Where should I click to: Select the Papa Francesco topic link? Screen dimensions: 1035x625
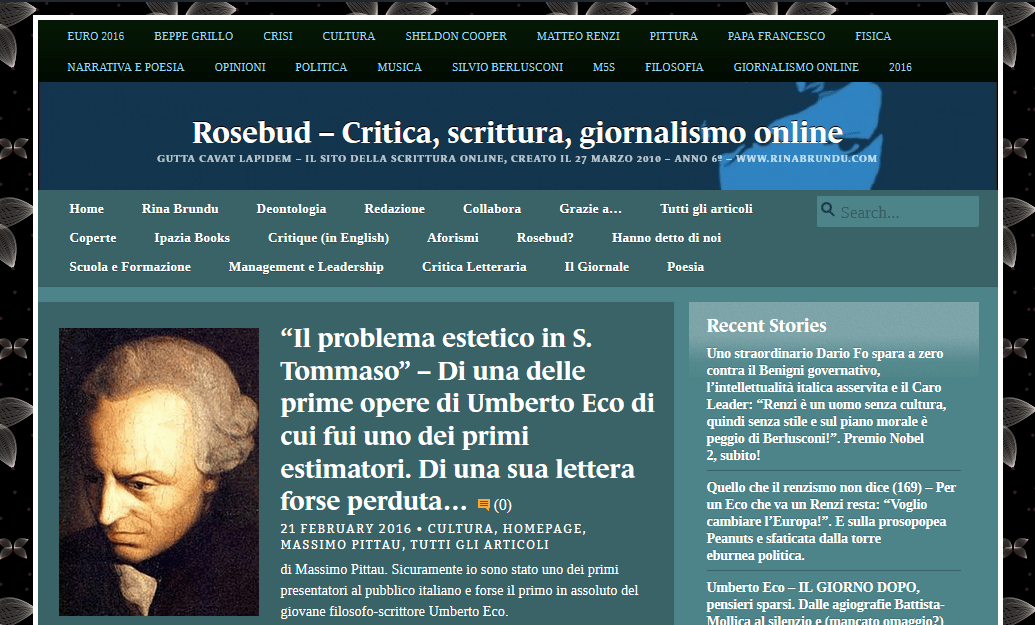(776, 36)
